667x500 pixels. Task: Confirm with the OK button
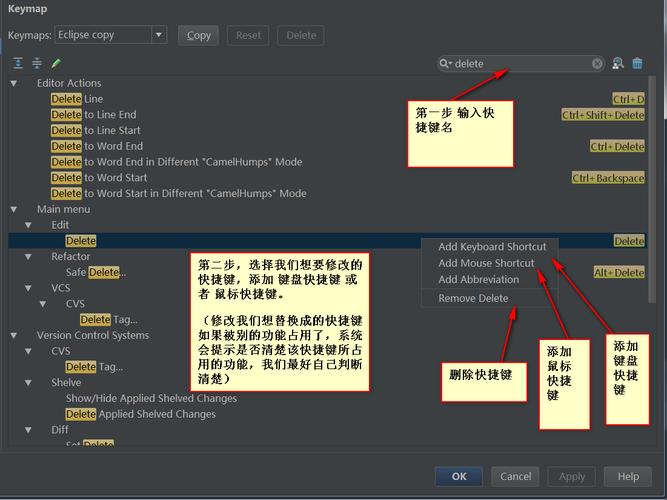459,476
